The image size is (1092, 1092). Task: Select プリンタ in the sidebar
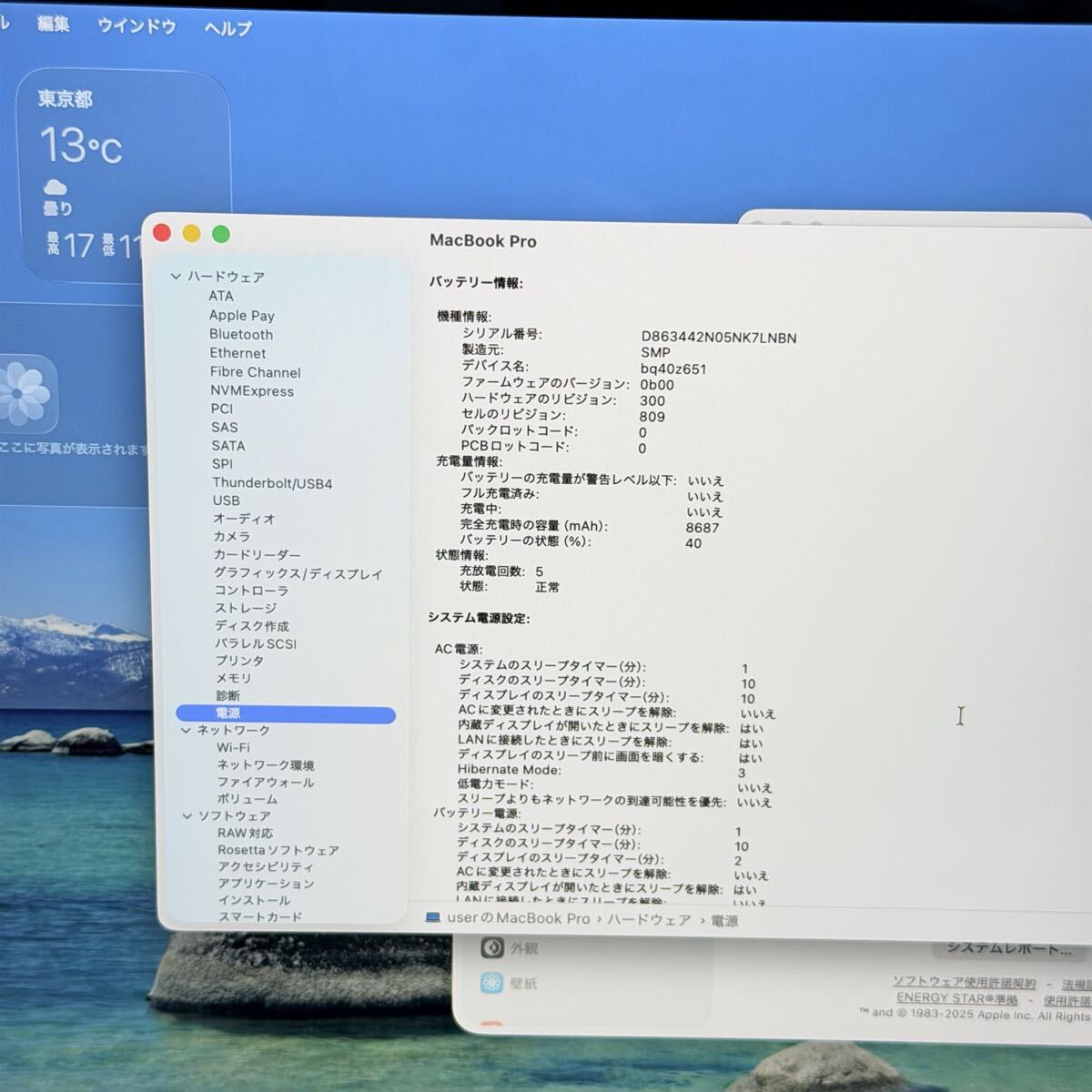(239, 661)
